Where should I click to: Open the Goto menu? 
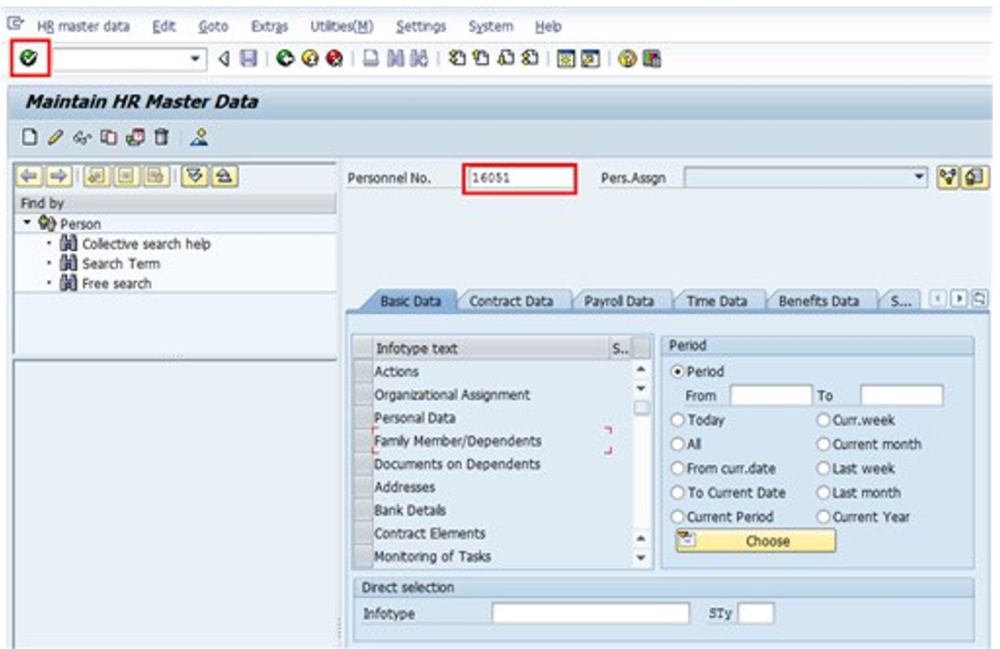213,26
